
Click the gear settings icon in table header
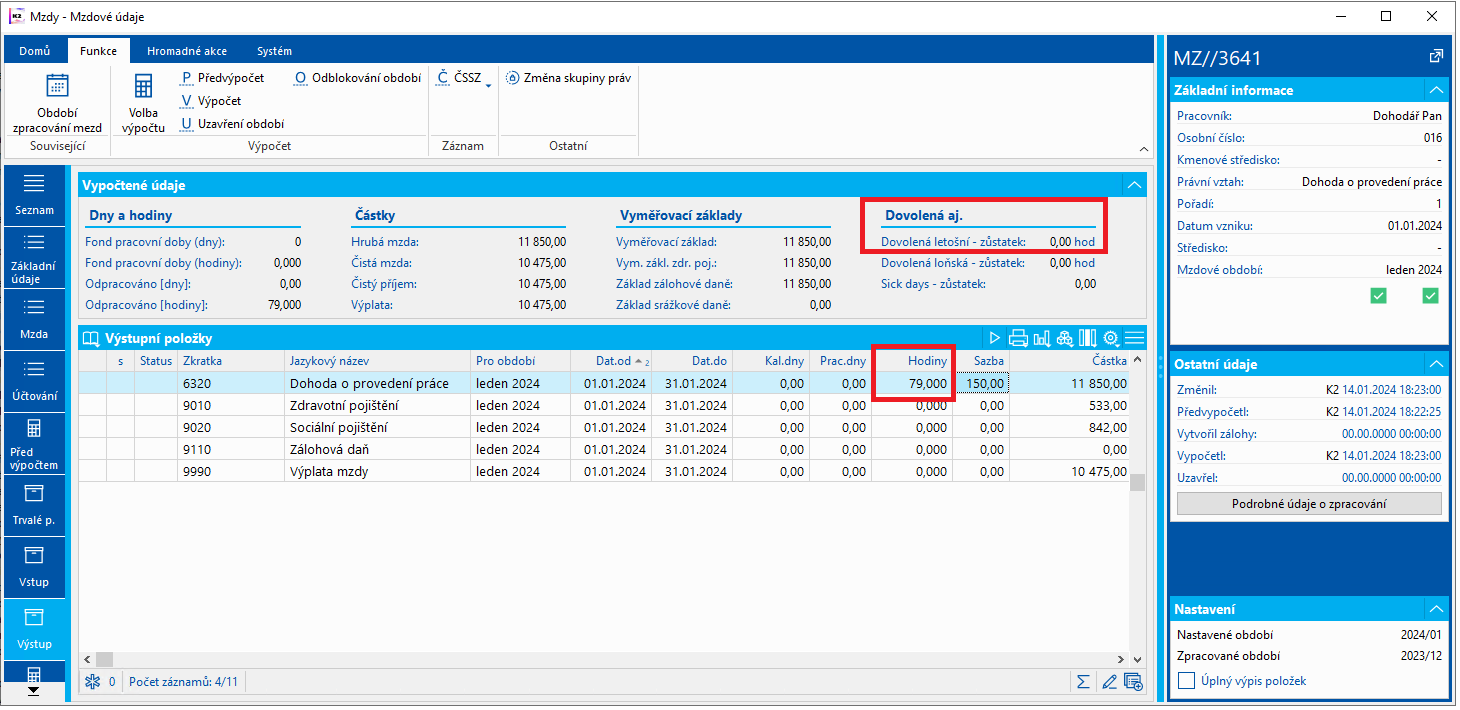point(1111,338)
